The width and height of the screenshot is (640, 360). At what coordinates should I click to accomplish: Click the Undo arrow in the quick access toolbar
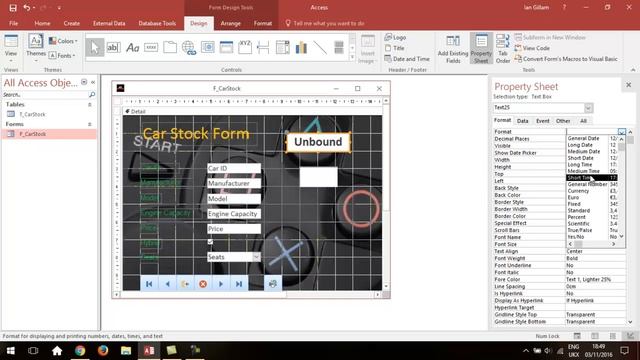click(x=27, y=8)
